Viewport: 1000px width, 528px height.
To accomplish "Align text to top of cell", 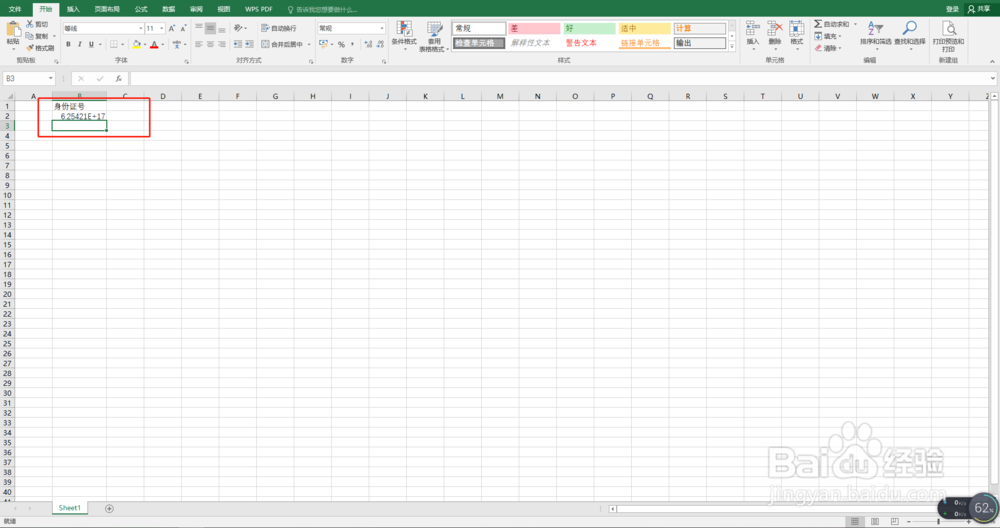I will (198, 28).
